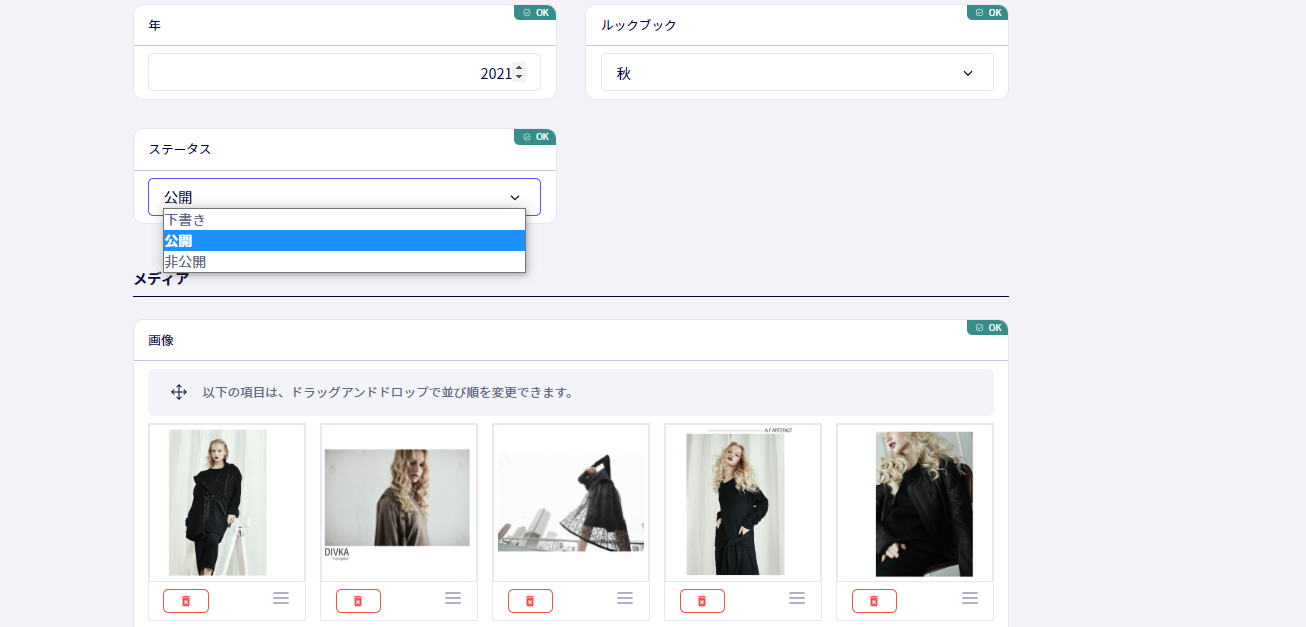Delete the first image with the black coat
The height and width of the screenshot is (627, 1306).
pyautogui.click(x=186, y=601)
